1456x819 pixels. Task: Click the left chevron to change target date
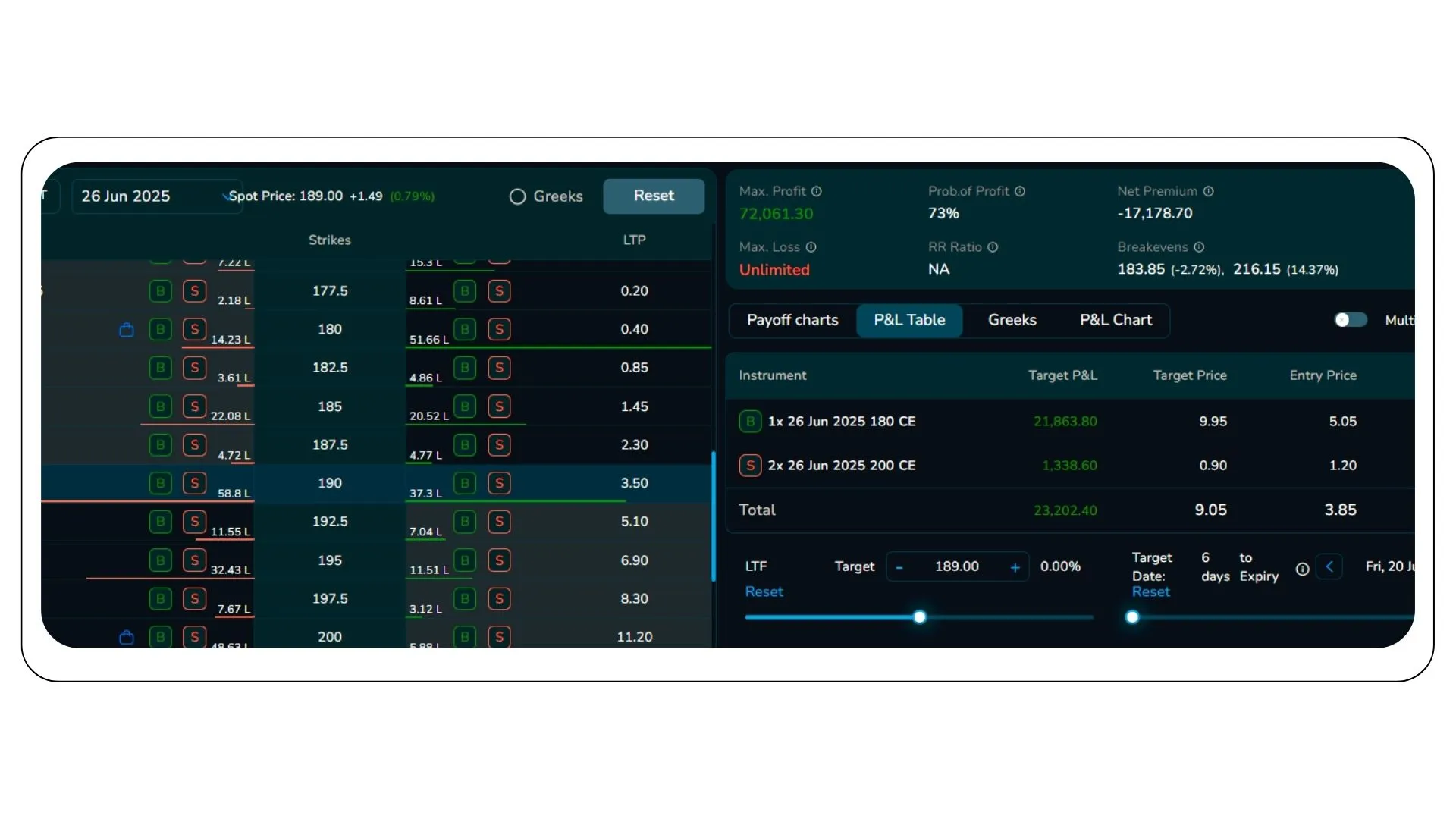point(1329,566)
